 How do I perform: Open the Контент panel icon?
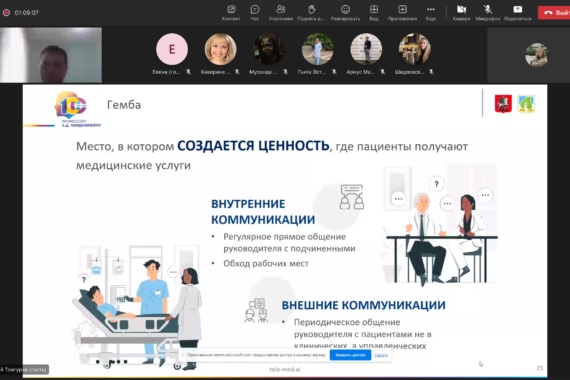click(231, 9)
